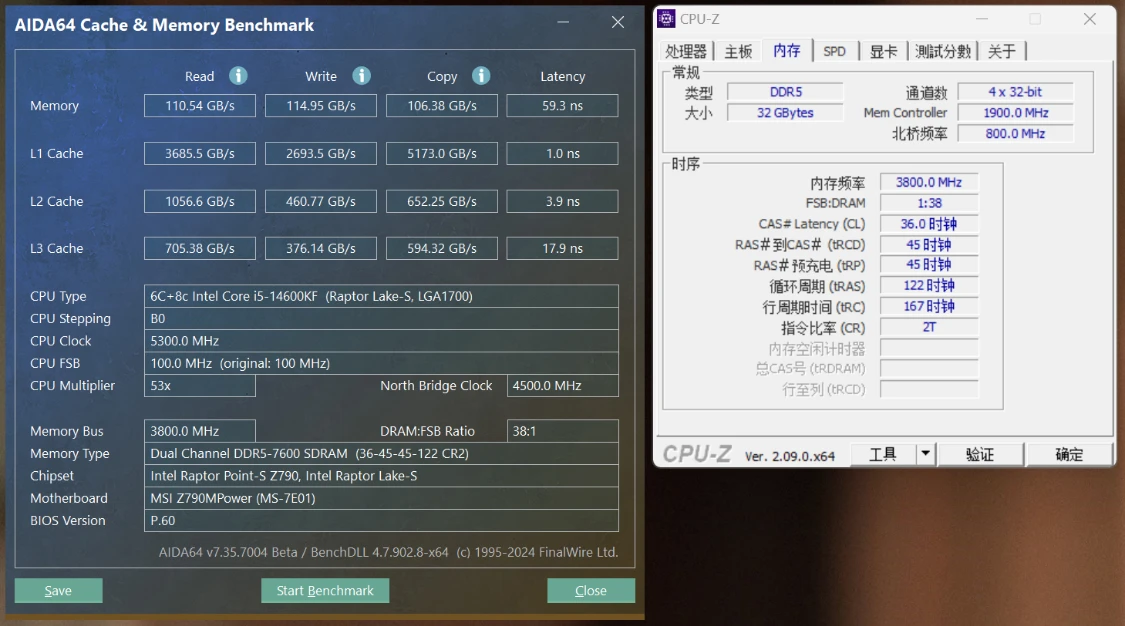The width and height of the screenshot is (1125, 626).
Task: Click the 验证 button in CPU-Z
Action: click(980, 454)
